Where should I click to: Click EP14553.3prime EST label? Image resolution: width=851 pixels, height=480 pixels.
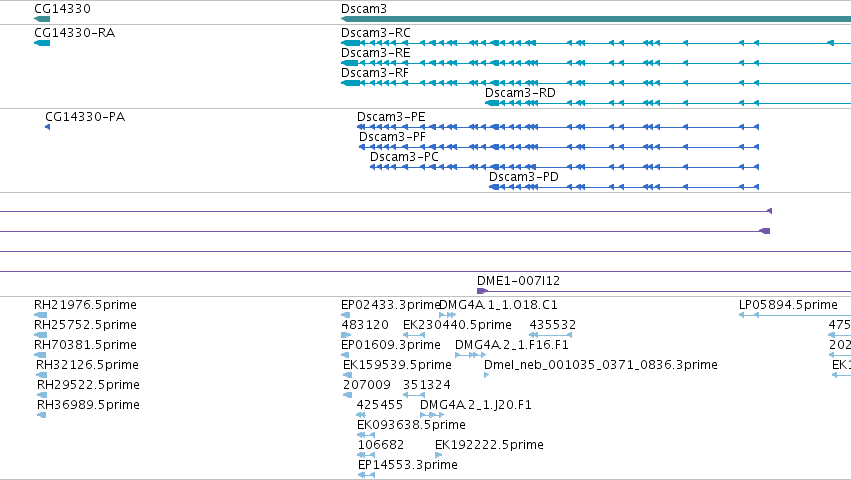click(408, 465)
